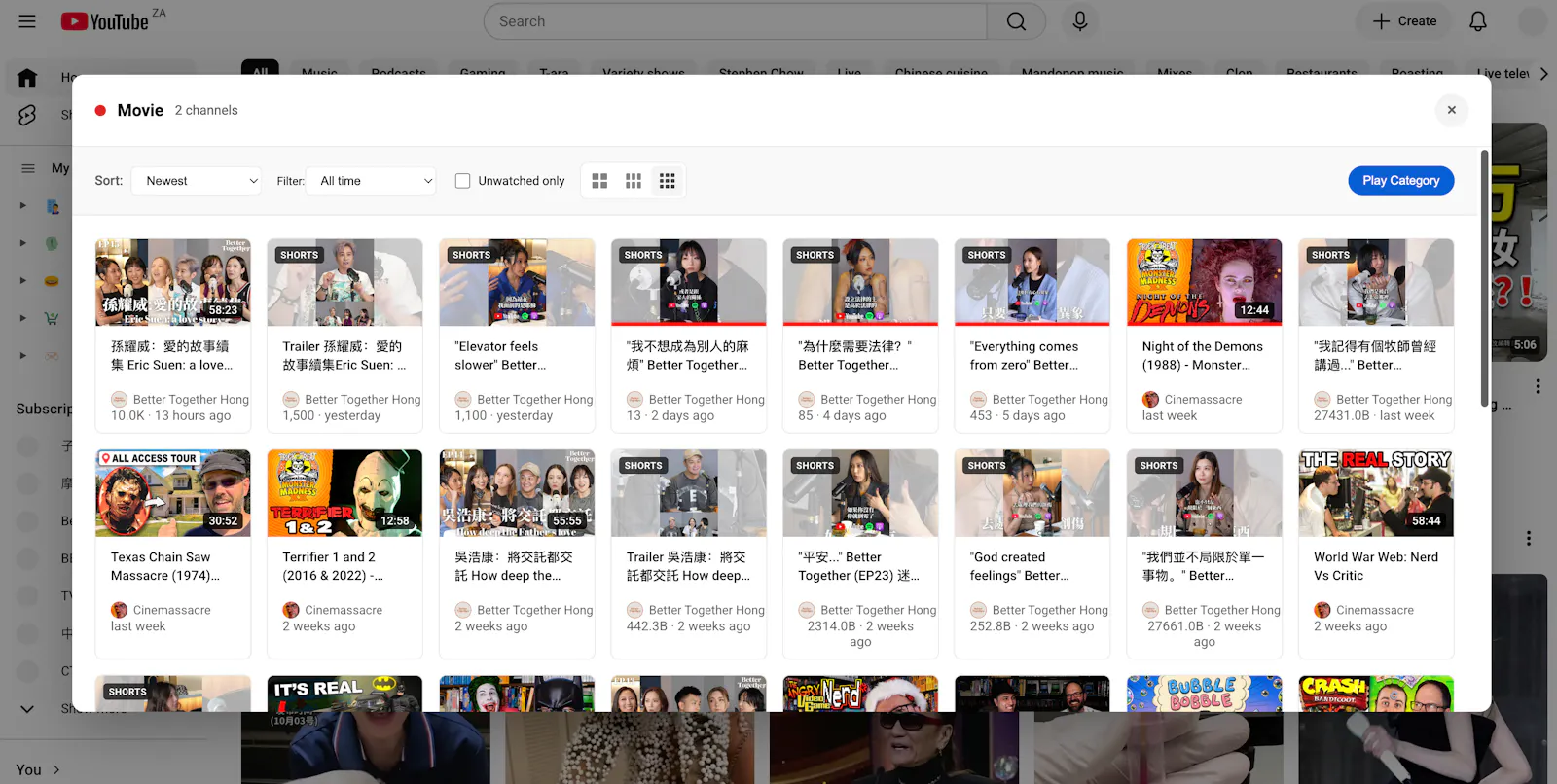1557x784 pixels.
Task: Activate voice search microphone
Action: point(1080,21)
